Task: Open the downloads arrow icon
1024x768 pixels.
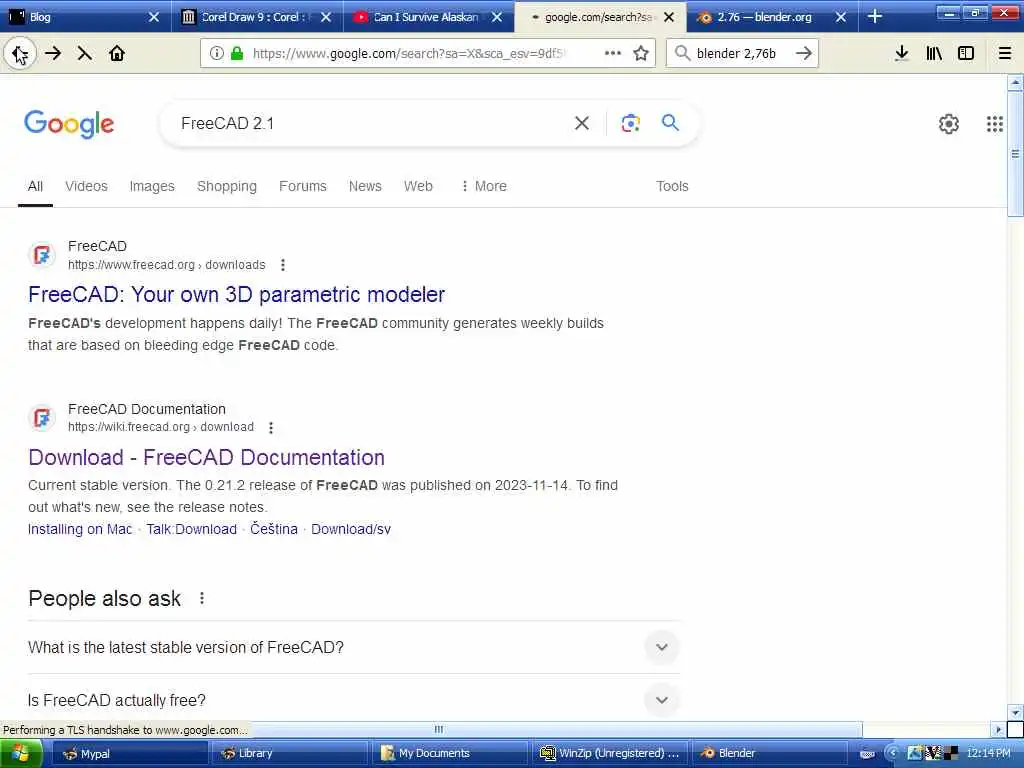Action: (901, 54)
